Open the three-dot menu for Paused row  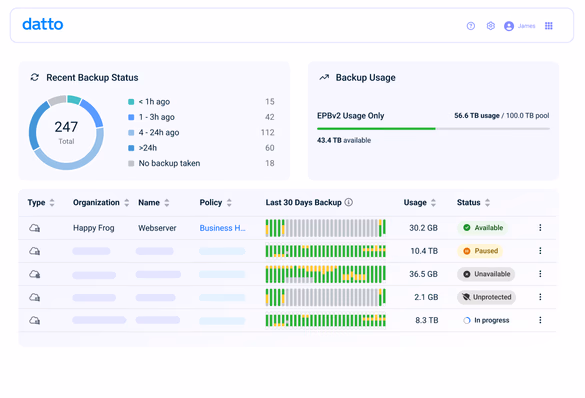[x=540, y=251]
